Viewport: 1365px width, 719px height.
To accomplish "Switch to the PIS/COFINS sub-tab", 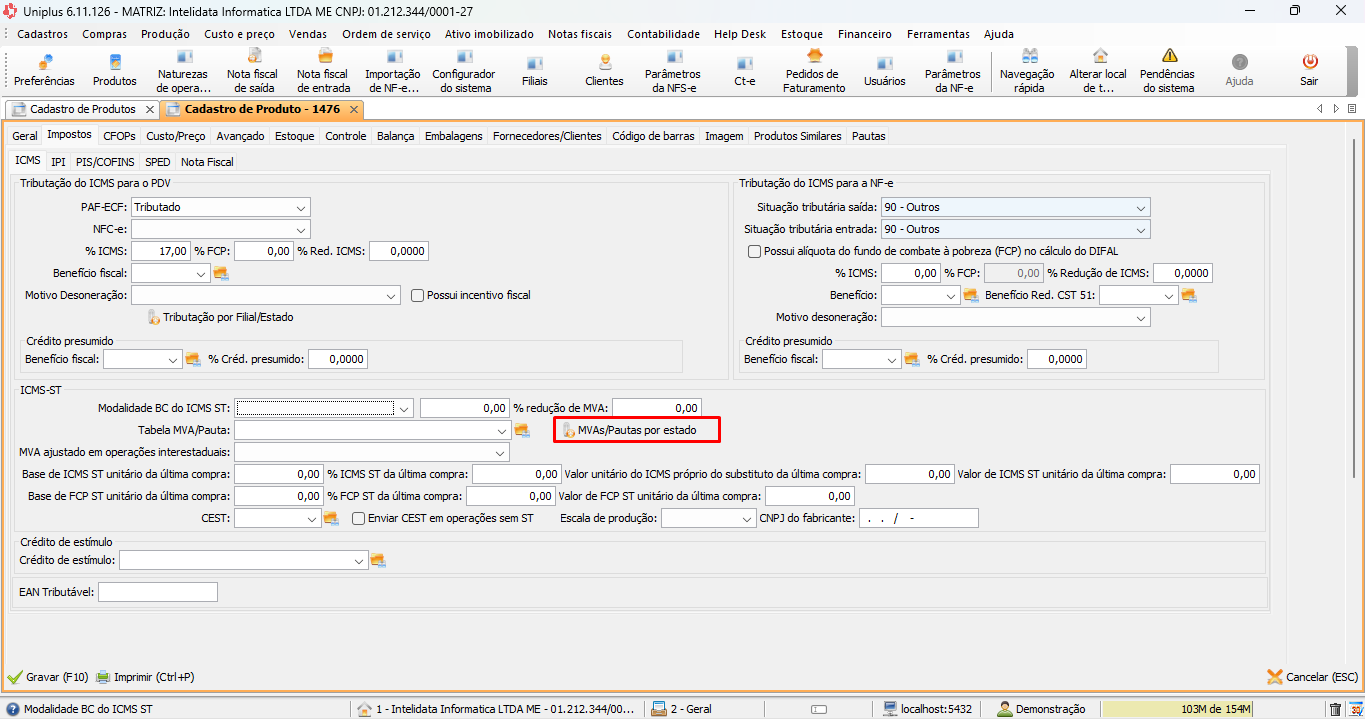I will [105, 161].
